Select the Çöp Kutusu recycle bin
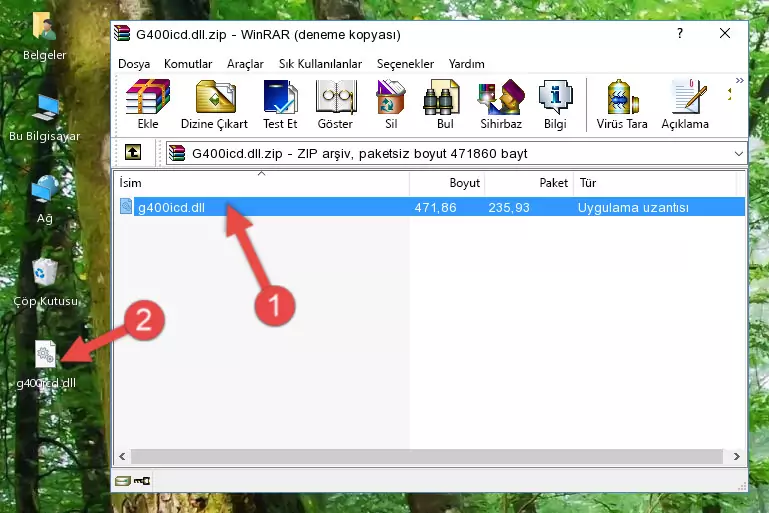The height and width of the screenshot is (513, 769). (45, 283)
